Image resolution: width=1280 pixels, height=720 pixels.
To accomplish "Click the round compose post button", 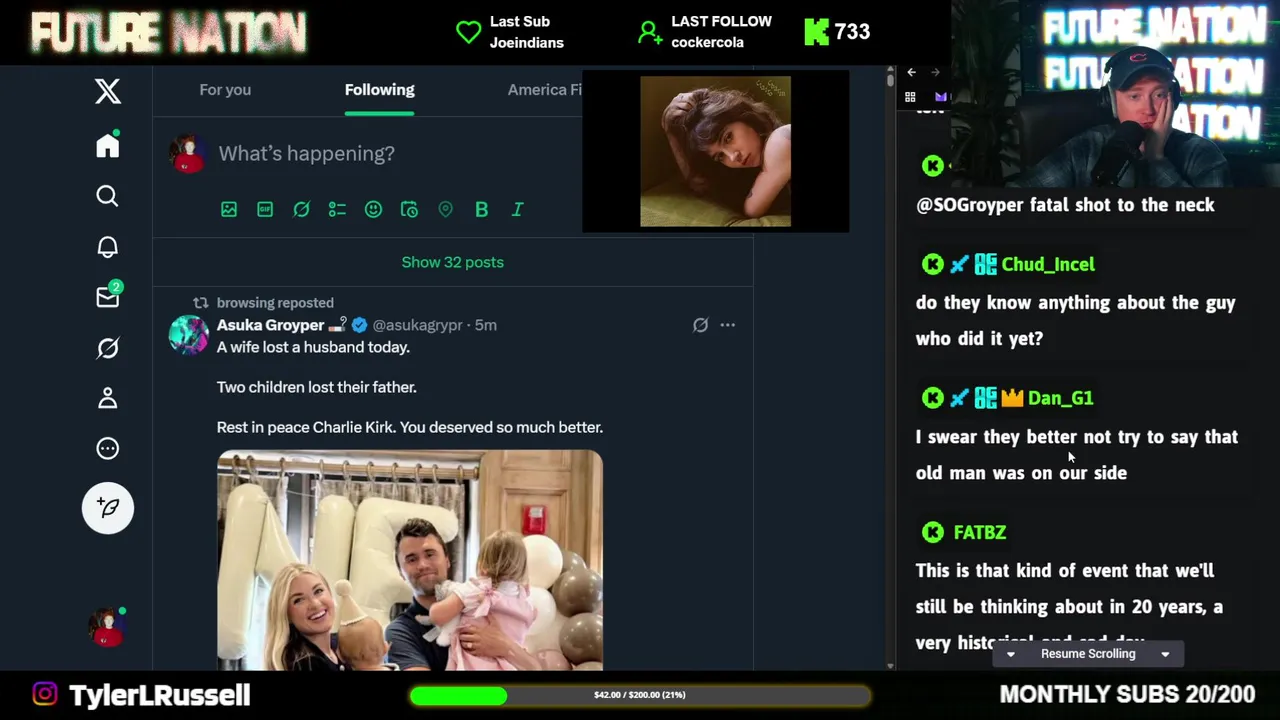I will [108, 508].
